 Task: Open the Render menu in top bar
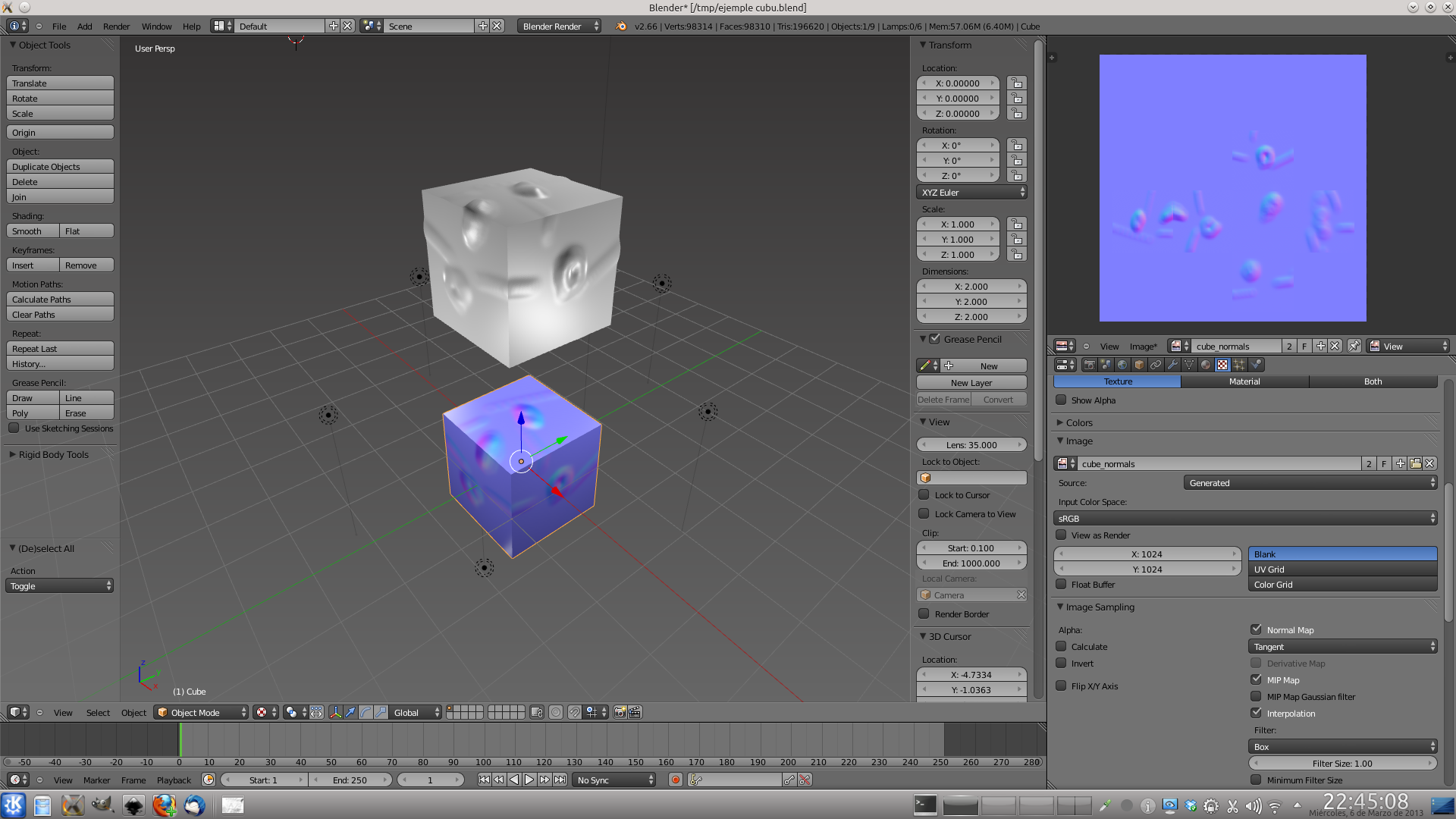(116, 26)
